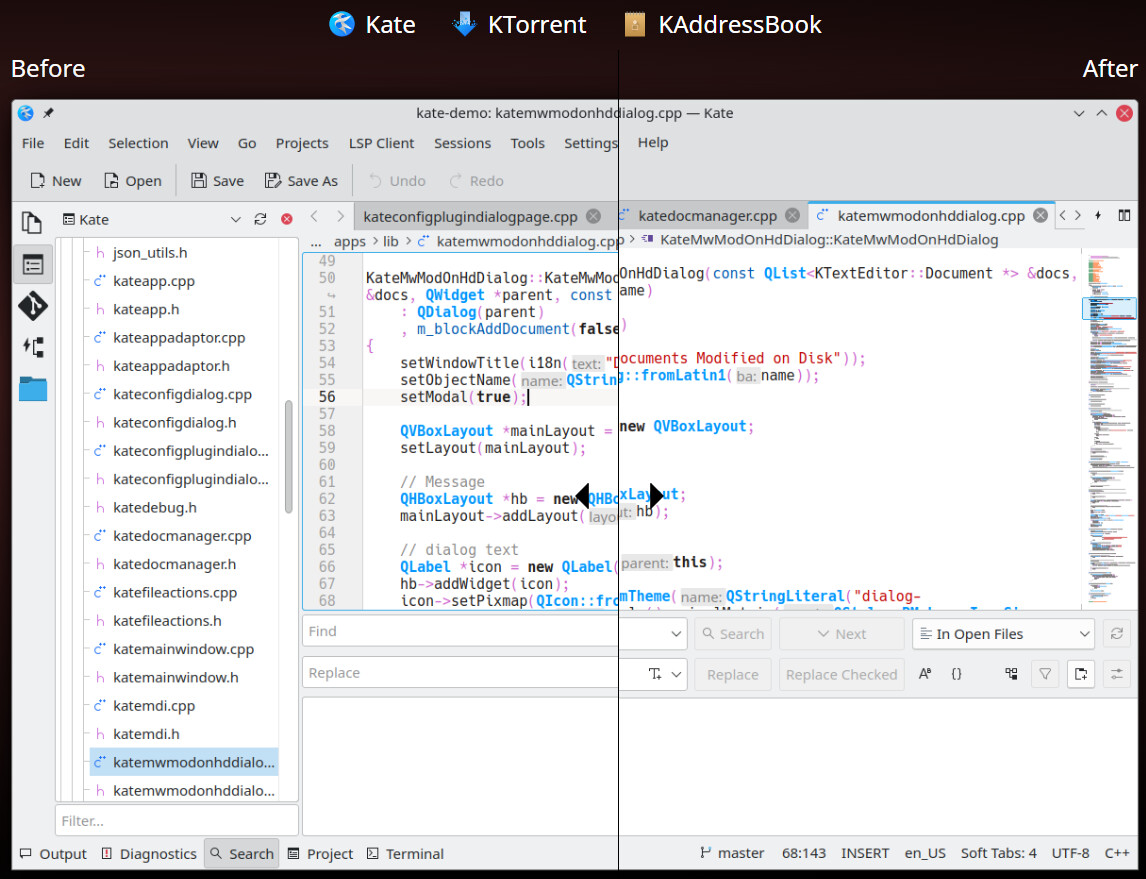1146x879 pixels.
Task: Open the LSP Client menu
Action: [381, 143]
